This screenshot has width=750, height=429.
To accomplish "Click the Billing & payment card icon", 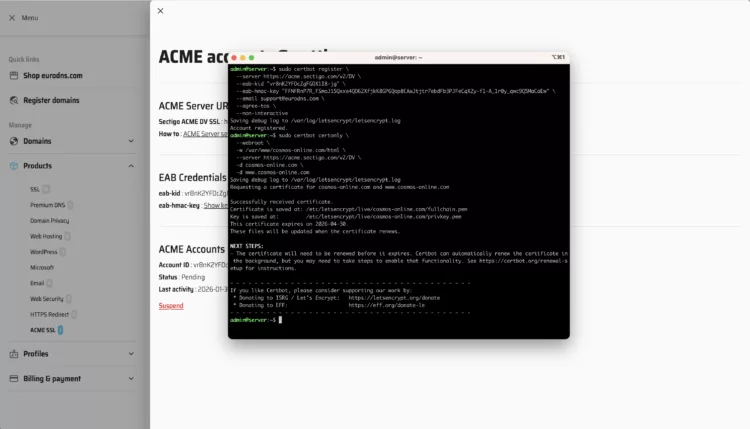I will point(14,378).
